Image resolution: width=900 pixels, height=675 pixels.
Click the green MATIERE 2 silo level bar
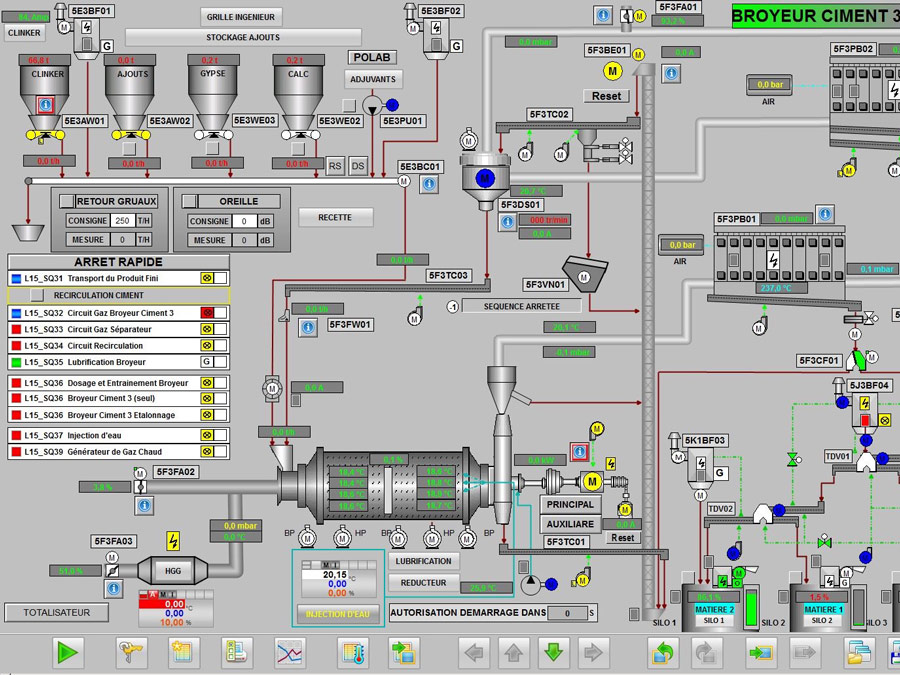[753, 609]
